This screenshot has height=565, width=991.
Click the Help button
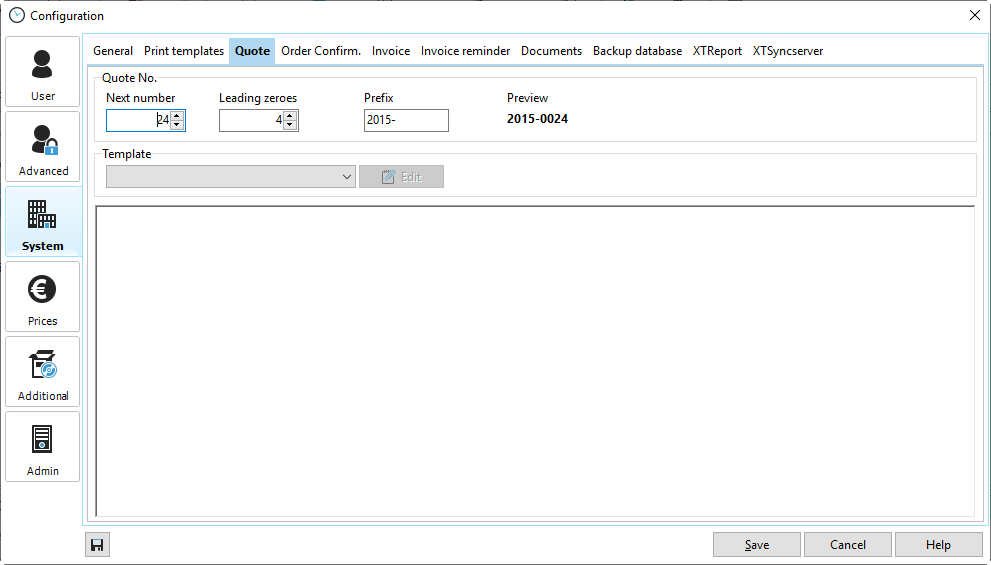coord(938,545)
